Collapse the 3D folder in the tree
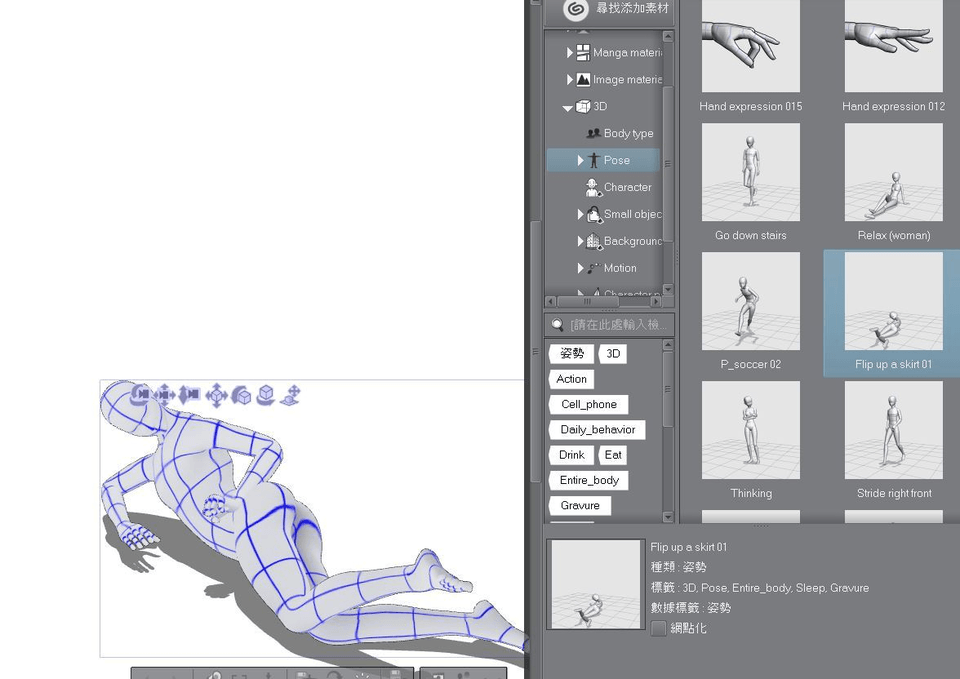The image size is (960, 679). click(568, 107)
